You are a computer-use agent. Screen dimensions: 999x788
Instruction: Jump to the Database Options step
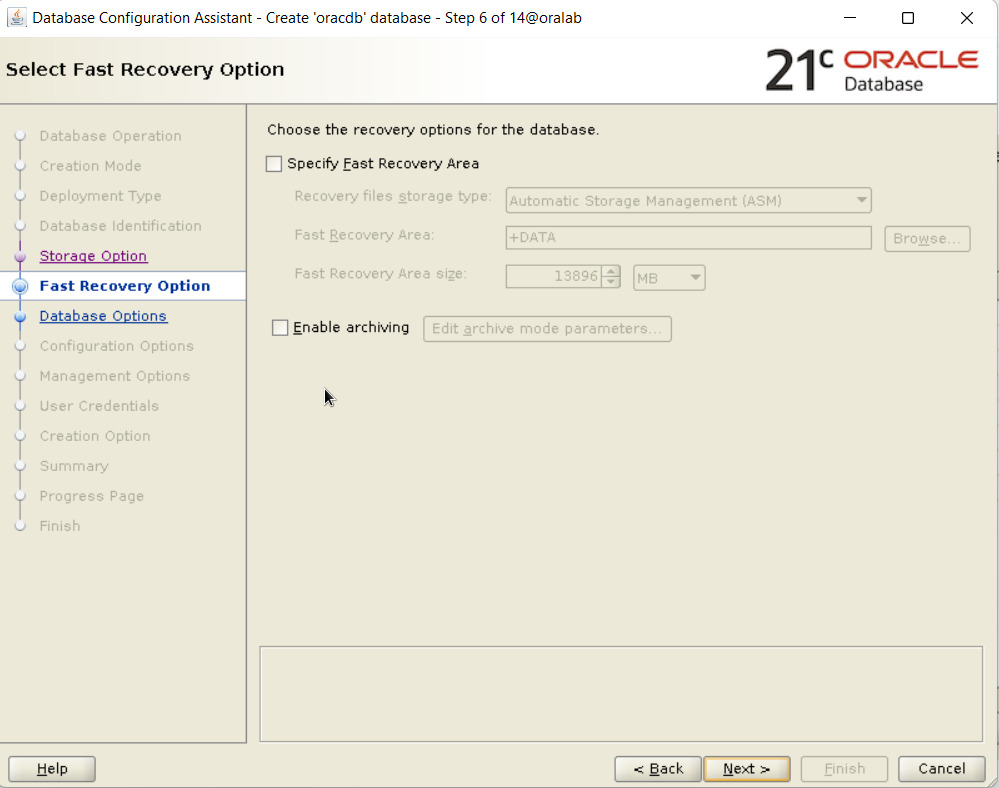103,316
